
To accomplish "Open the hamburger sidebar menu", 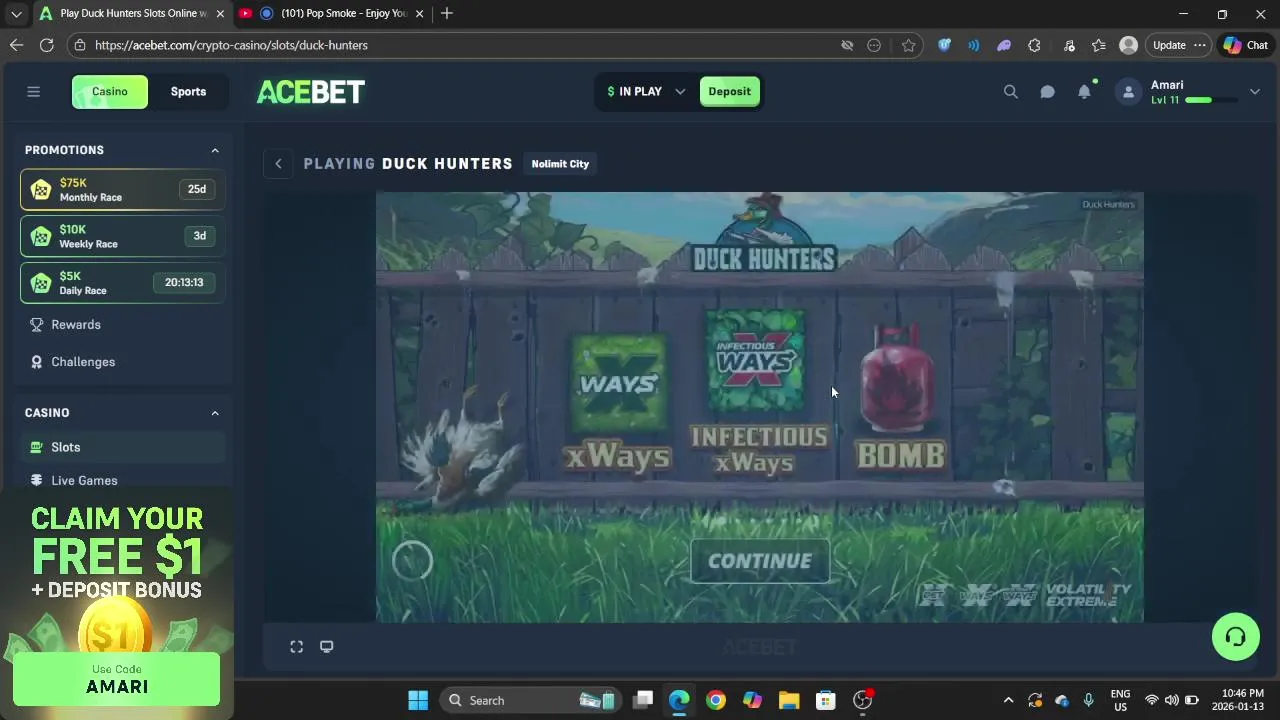I will pyautogui.click(x=33, y=92).
